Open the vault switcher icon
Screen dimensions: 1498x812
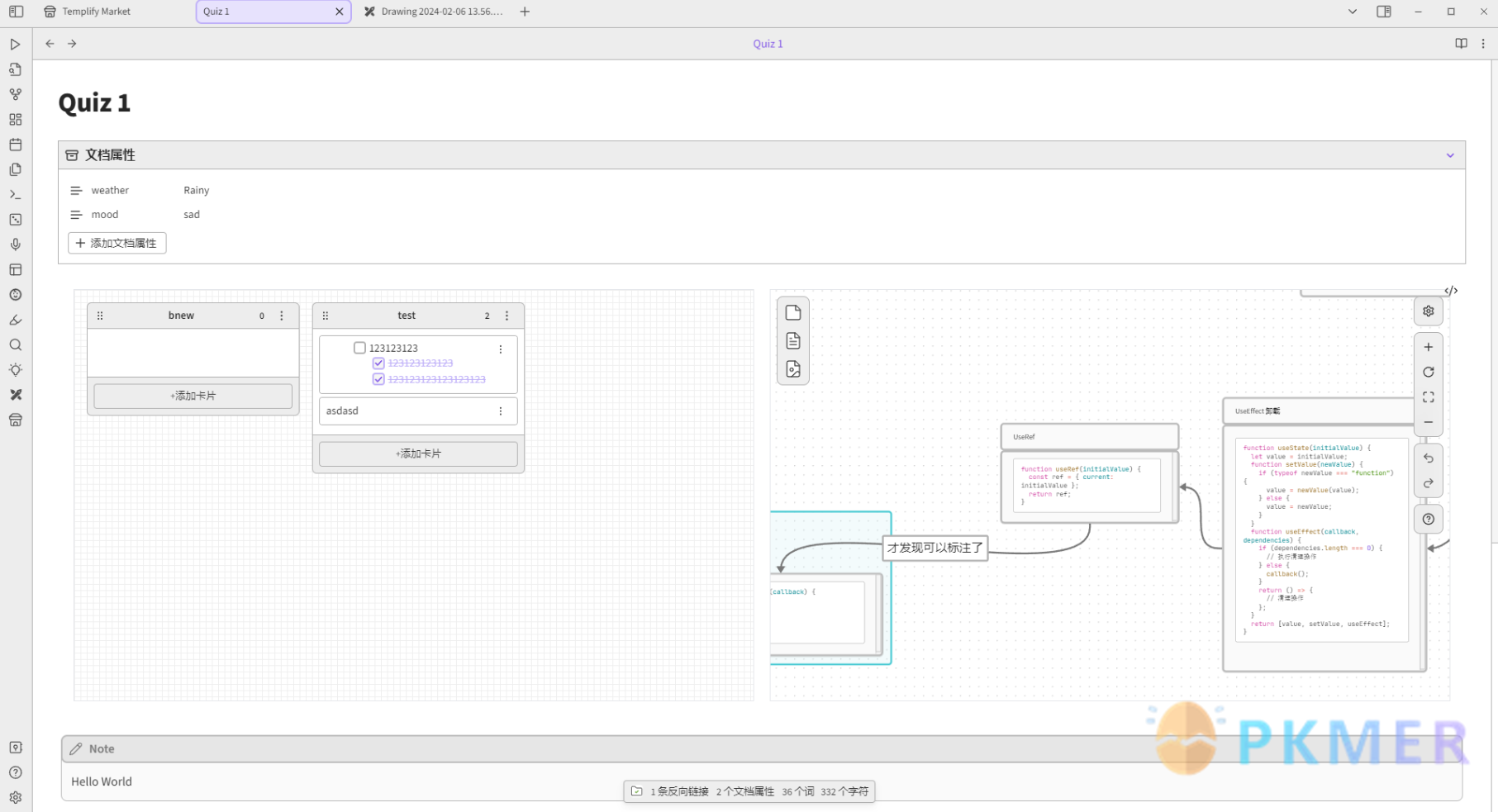16,748
